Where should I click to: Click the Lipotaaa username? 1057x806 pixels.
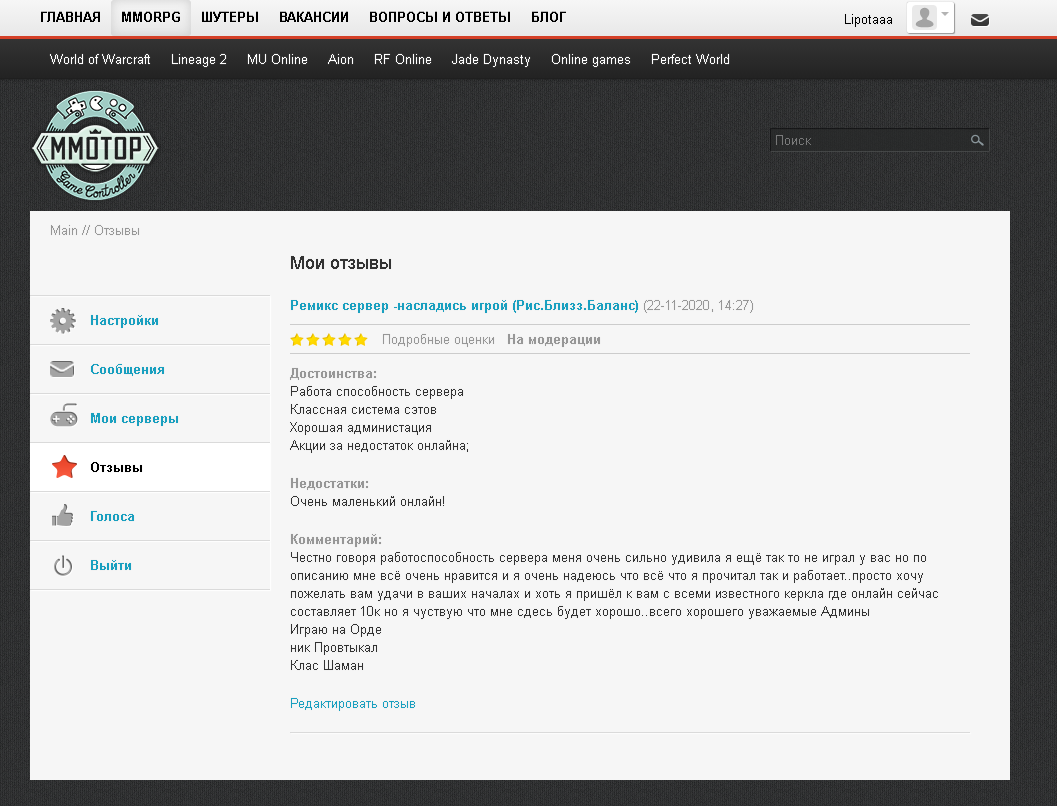[x=868, y=19]
